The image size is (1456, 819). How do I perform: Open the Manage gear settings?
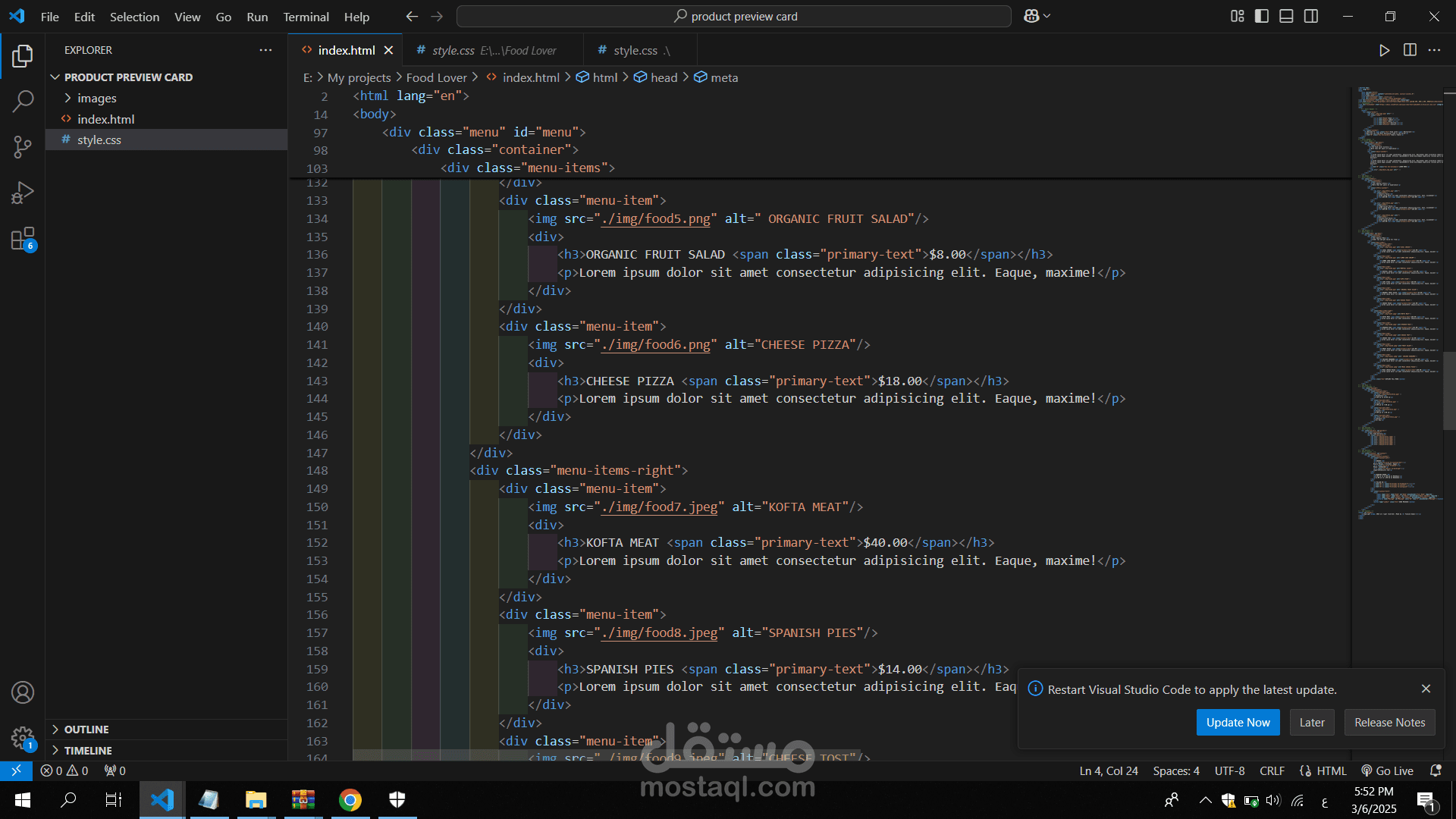click(x=23, y=736)
